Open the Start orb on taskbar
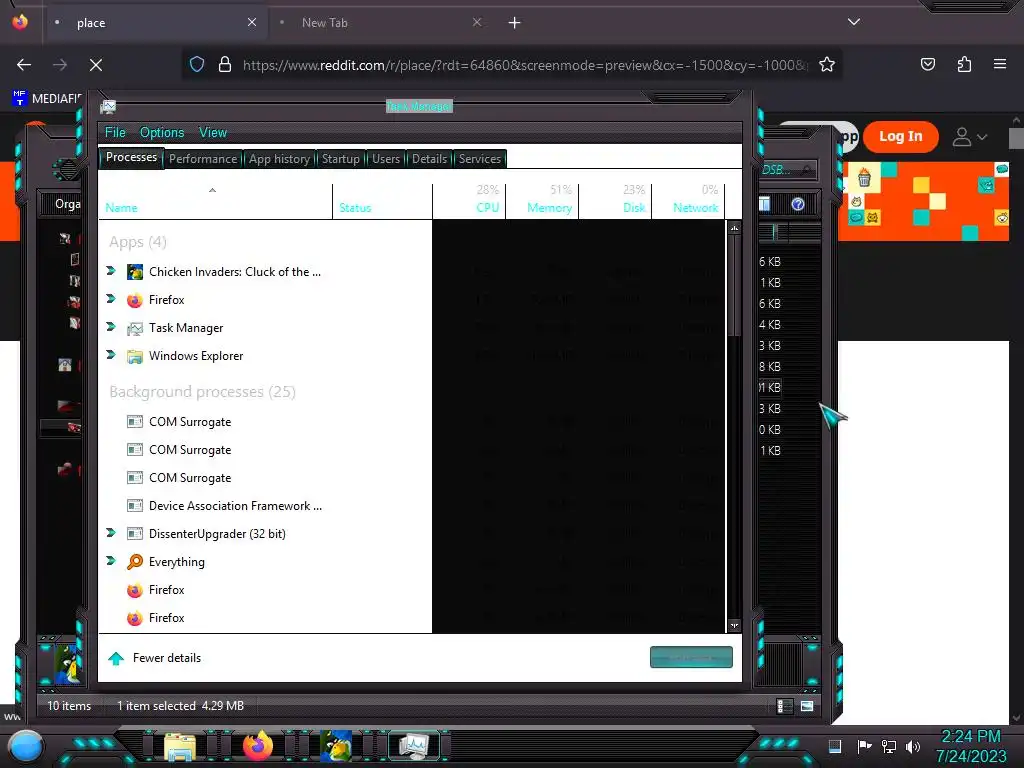 point(26,746)
